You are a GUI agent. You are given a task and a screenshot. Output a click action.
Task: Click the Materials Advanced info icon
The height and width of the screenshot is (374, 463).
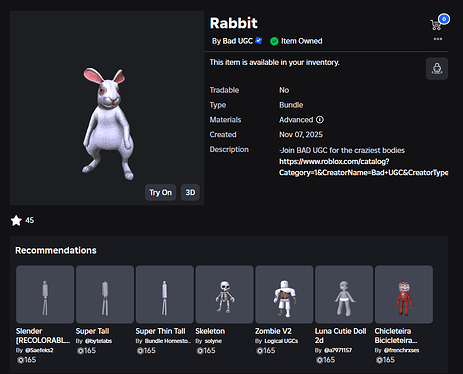coord(320,120)
